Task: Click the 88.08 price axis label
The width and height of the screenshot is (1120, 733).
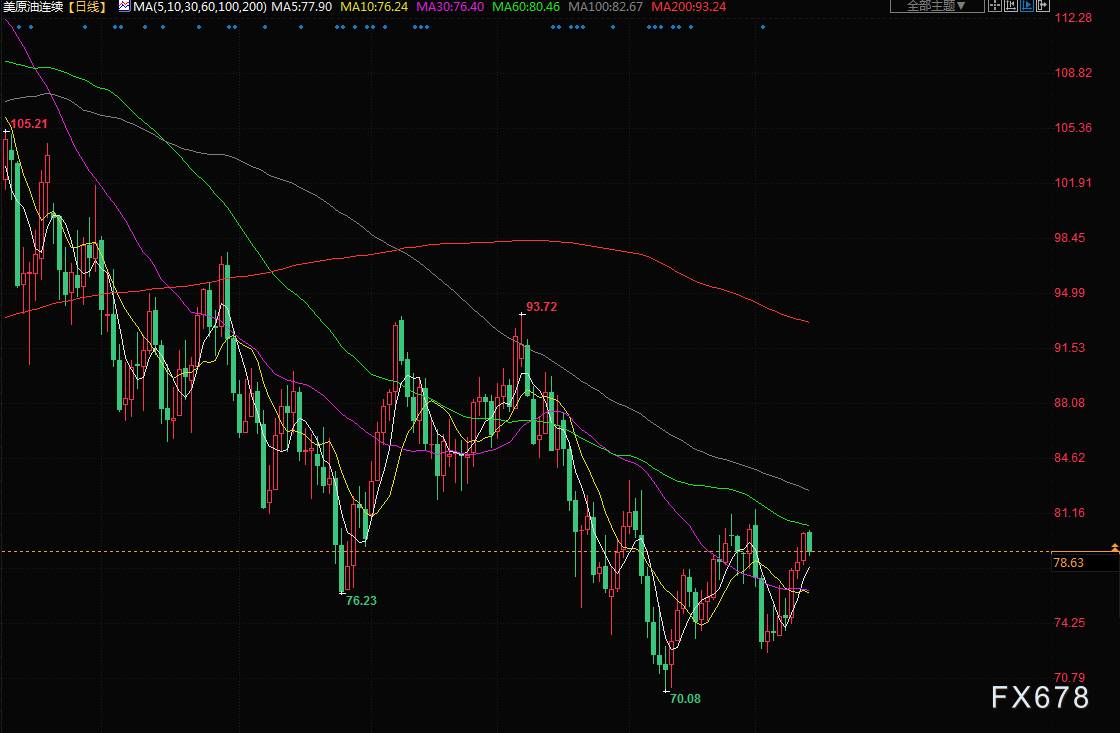Action: pyautogui.click(x=1069, y=403)
